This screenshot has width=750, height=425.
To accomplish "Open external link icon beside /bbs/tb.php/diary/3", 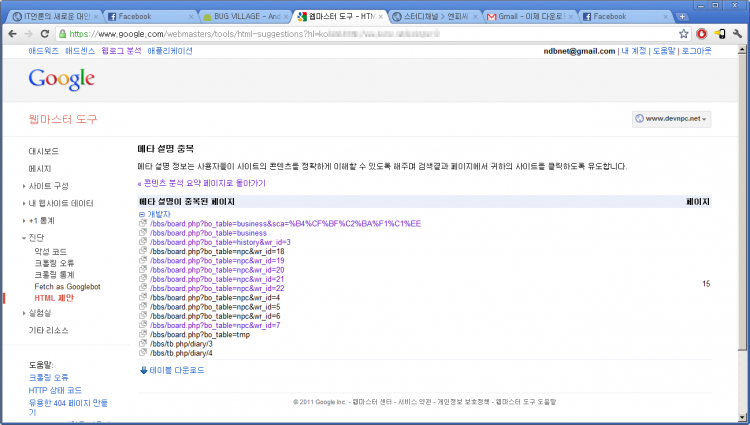I will pyautogui.click(x=143, y=344).
